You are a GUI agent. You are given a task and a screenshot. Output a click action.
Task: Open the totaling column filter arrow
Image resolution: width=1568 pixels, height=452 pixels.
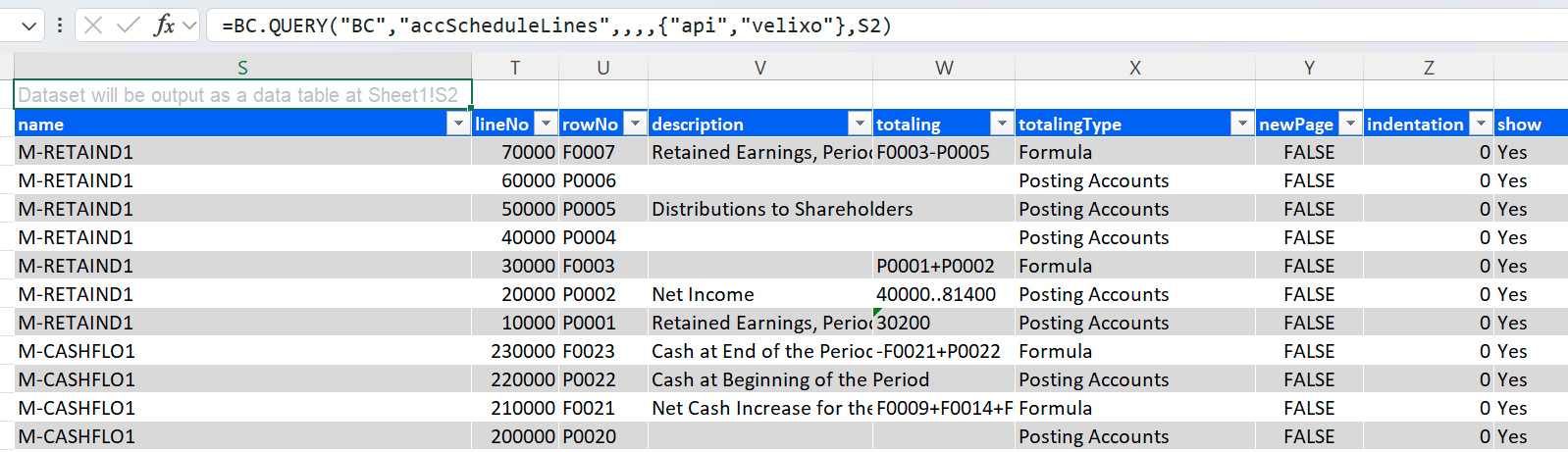[1002, 124]
